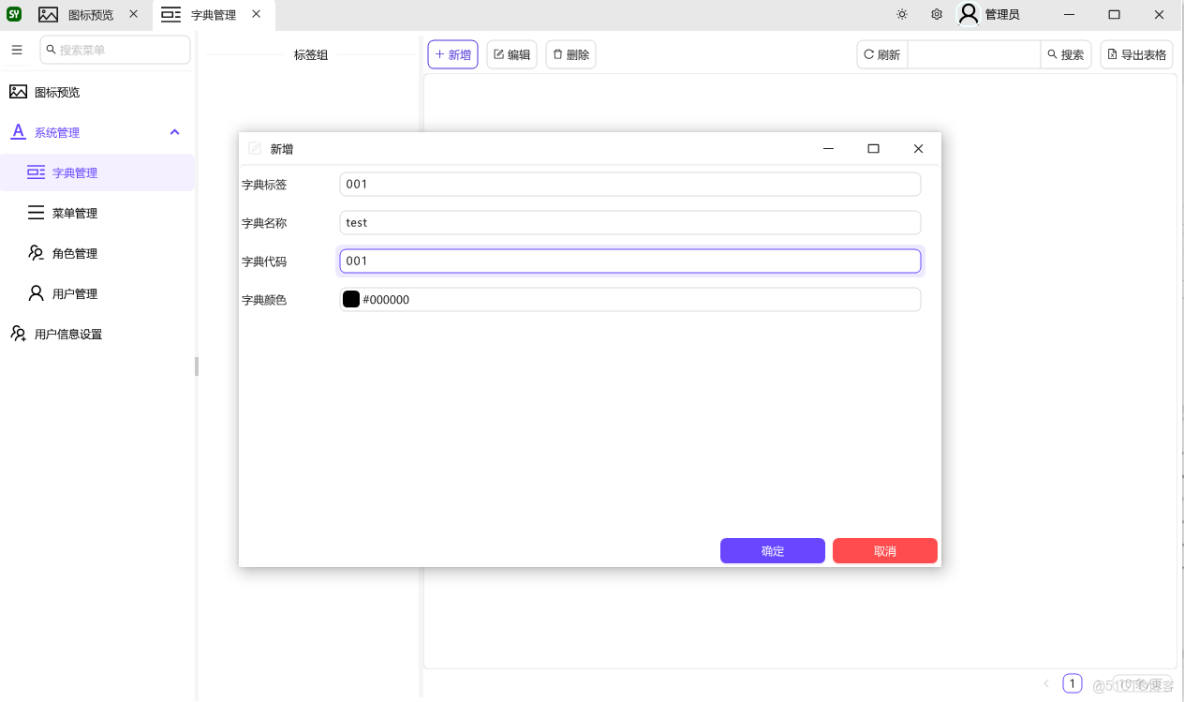Image resolution: width=1184 pixels, height=702 pixels.
Task: Open settings via the gear icon
Action: click(936, 14)
